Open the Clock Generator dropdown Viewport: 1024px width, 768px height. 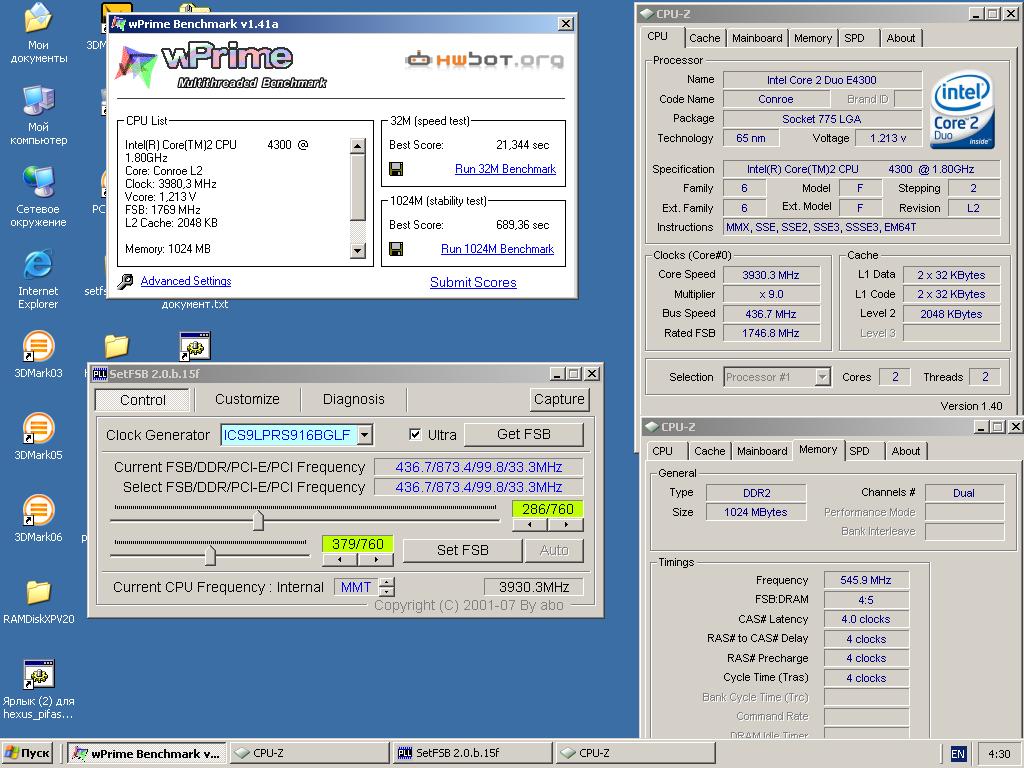point(366,434)
